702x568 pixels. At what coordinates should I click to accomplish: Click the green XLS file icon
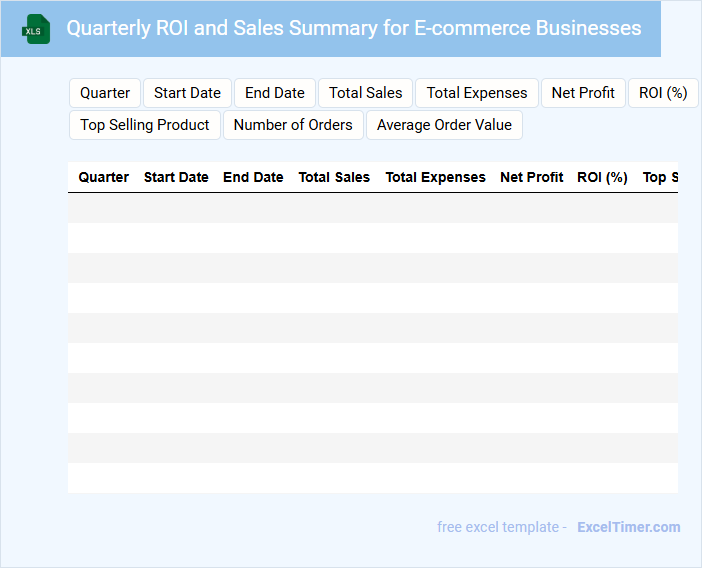click(36, 30)
